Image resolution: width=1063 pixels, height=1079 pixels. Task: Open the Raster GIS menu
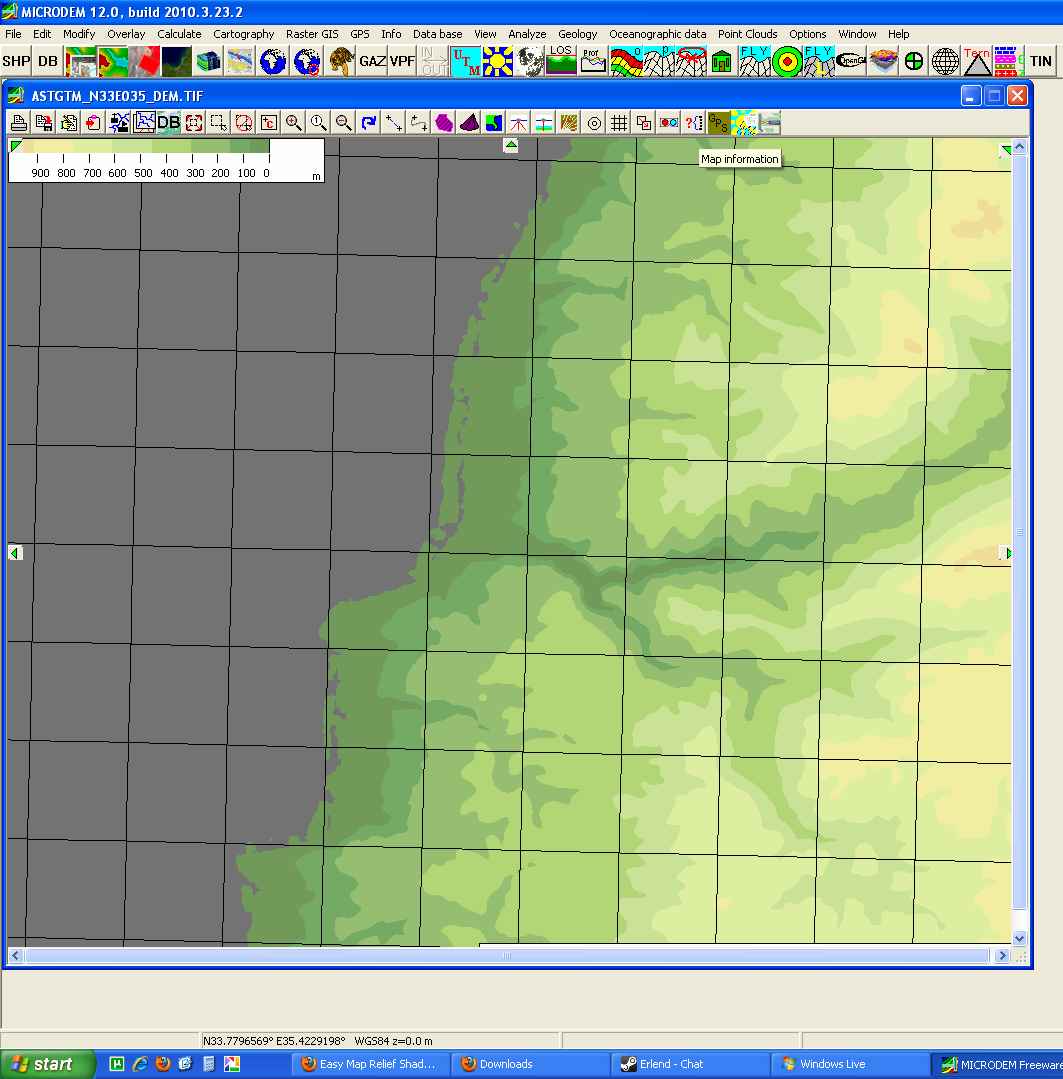pos(312,34)
